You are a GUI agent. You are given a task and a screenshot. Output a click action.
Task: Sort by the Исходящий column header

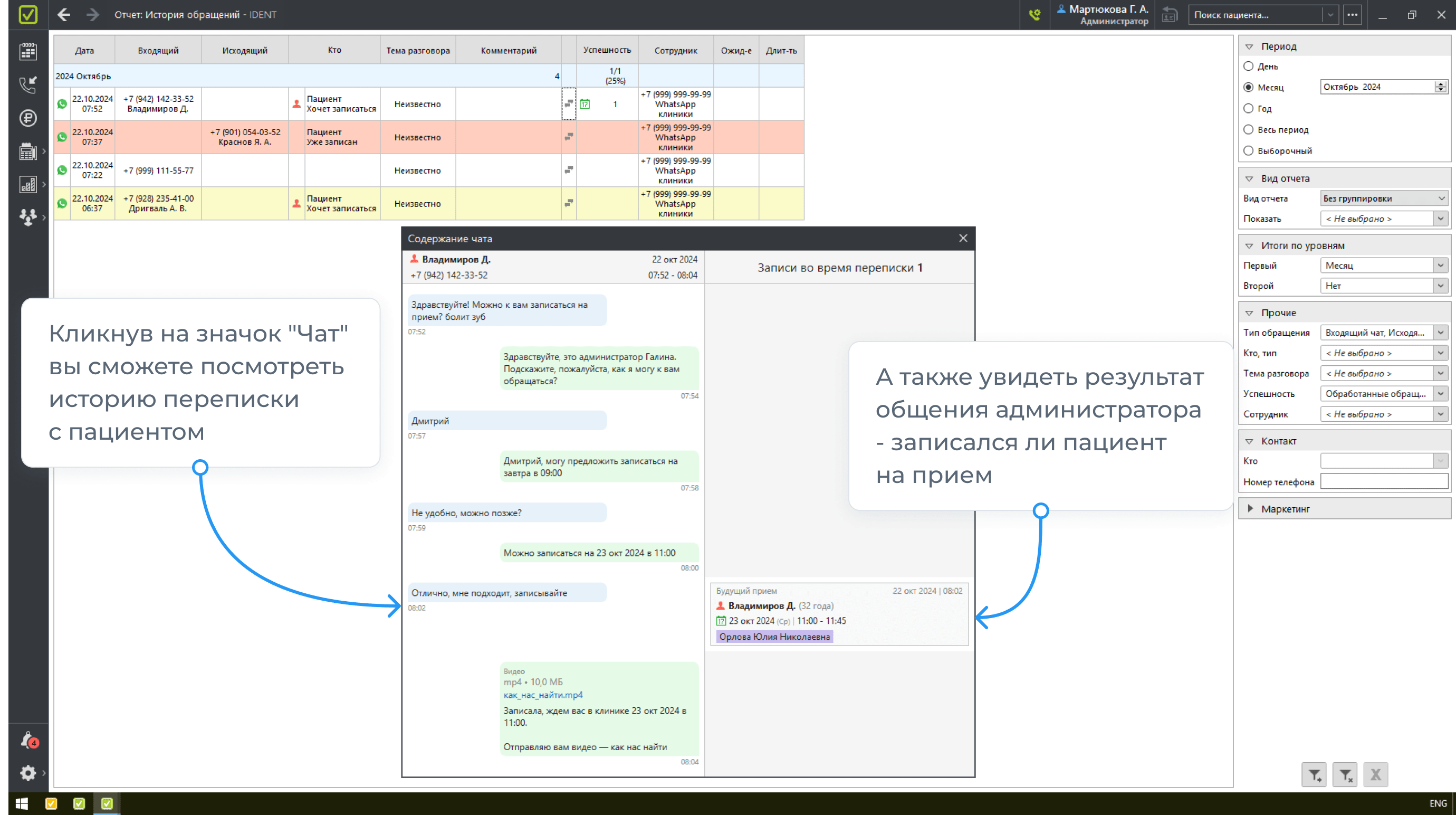pos(245,50)
